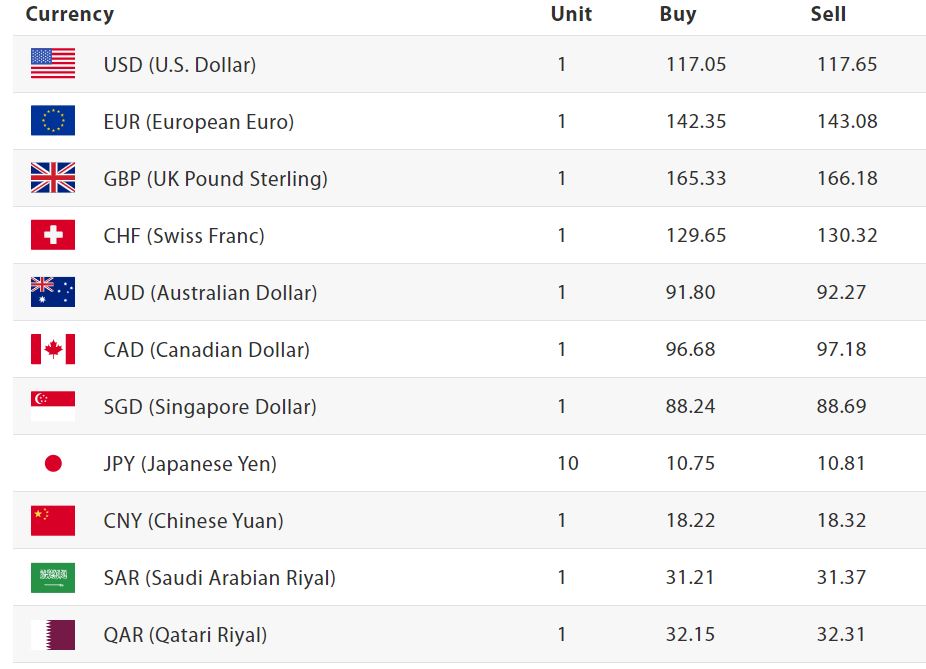Click the Chinese flag icon
Viewport: 926px width, 669px height.
click(53, 520)
